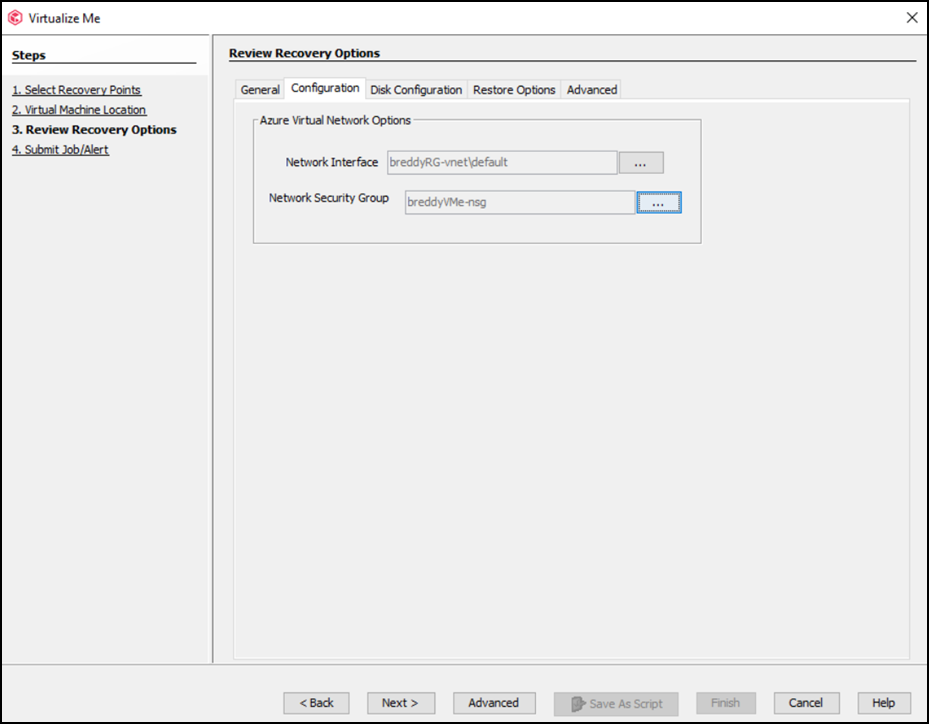Select the Advanced tab
Screen dimensions: 929x724
coord(591,89)
